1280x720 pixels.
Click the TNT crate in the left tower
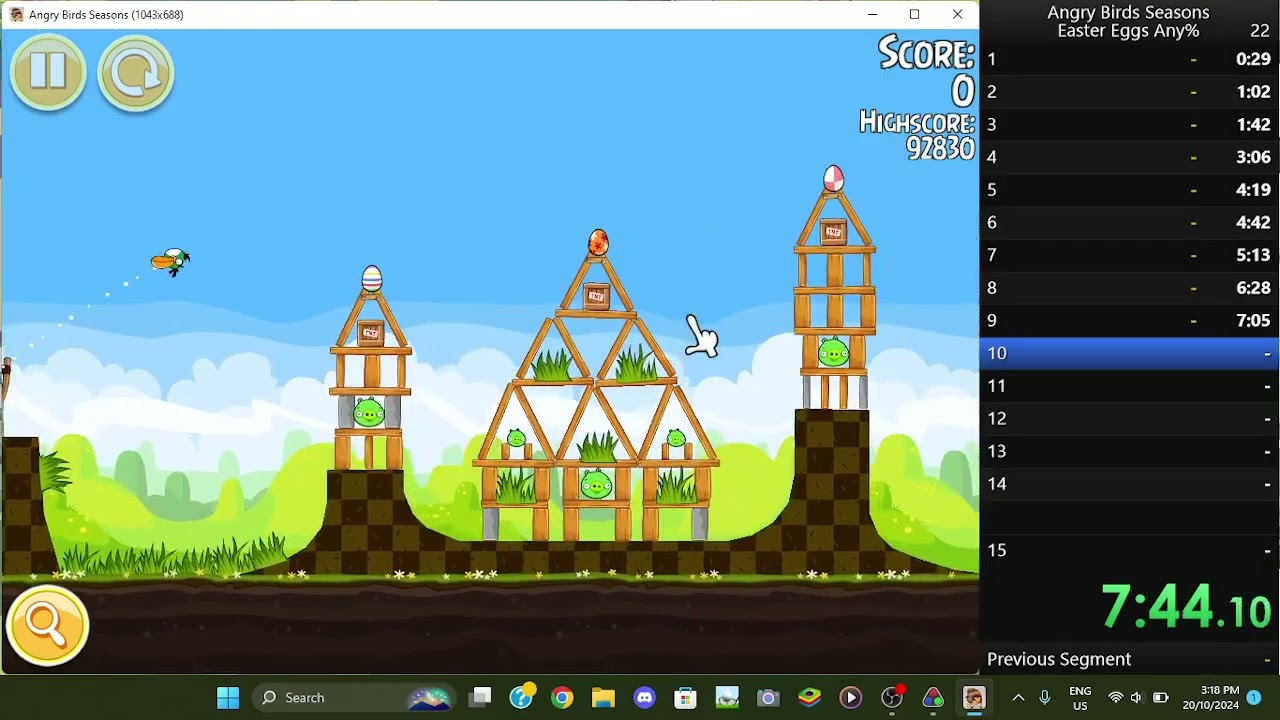click(371, 334)
